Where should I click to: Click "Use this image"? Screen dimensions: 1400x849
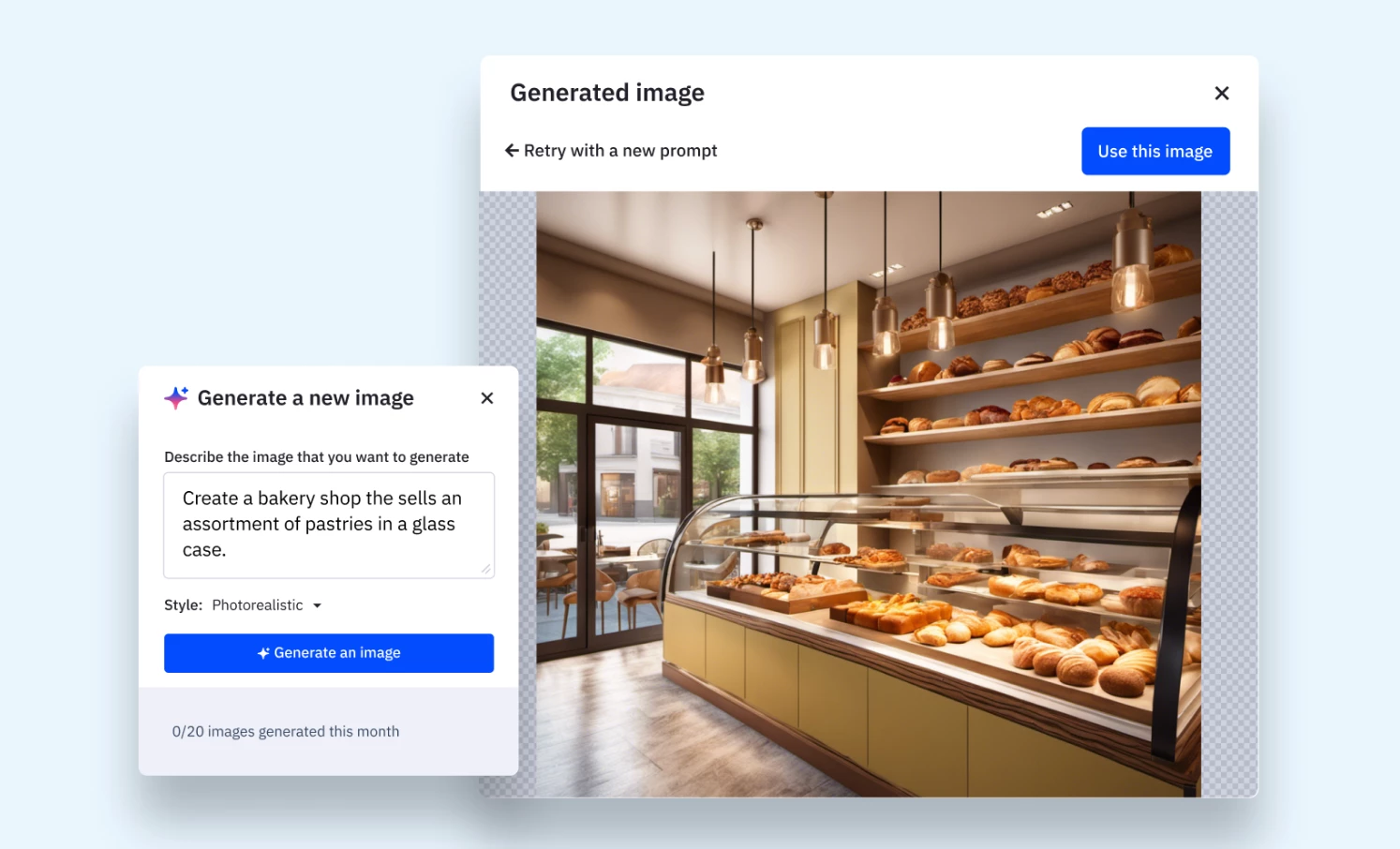click(x=1155, y=151)
